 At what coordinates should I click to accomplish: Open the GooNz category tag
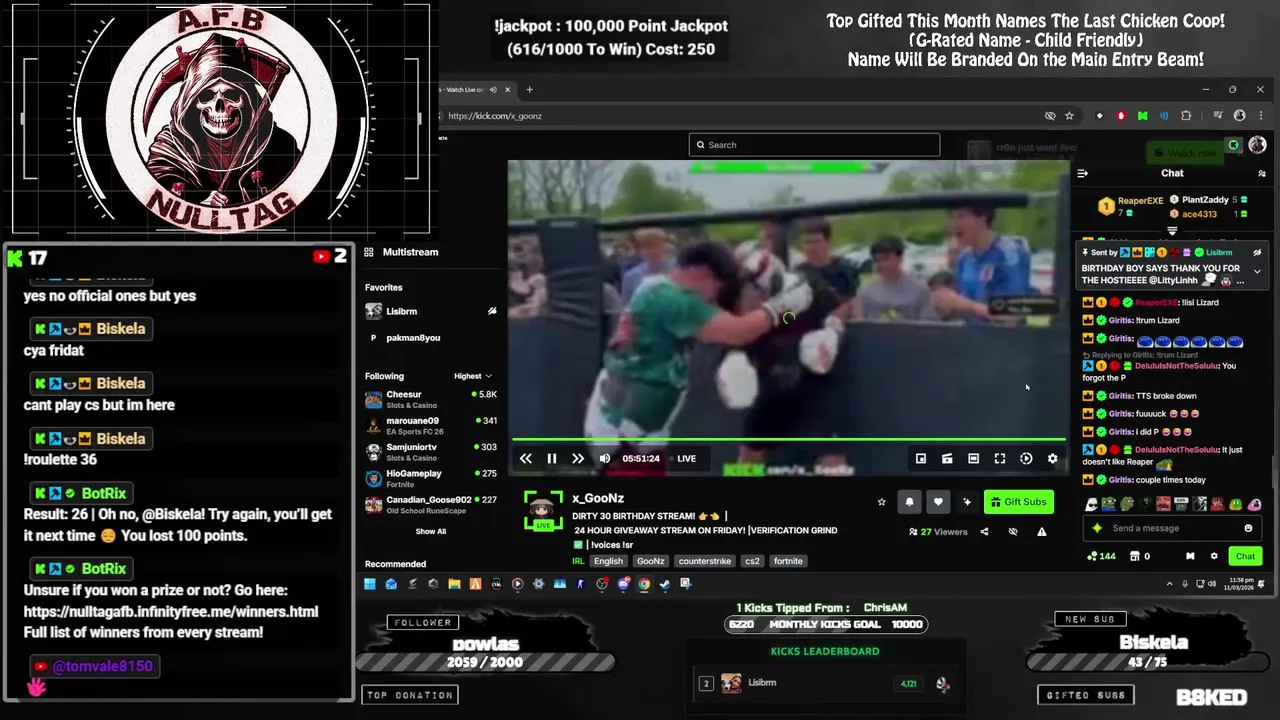(650, 561)
